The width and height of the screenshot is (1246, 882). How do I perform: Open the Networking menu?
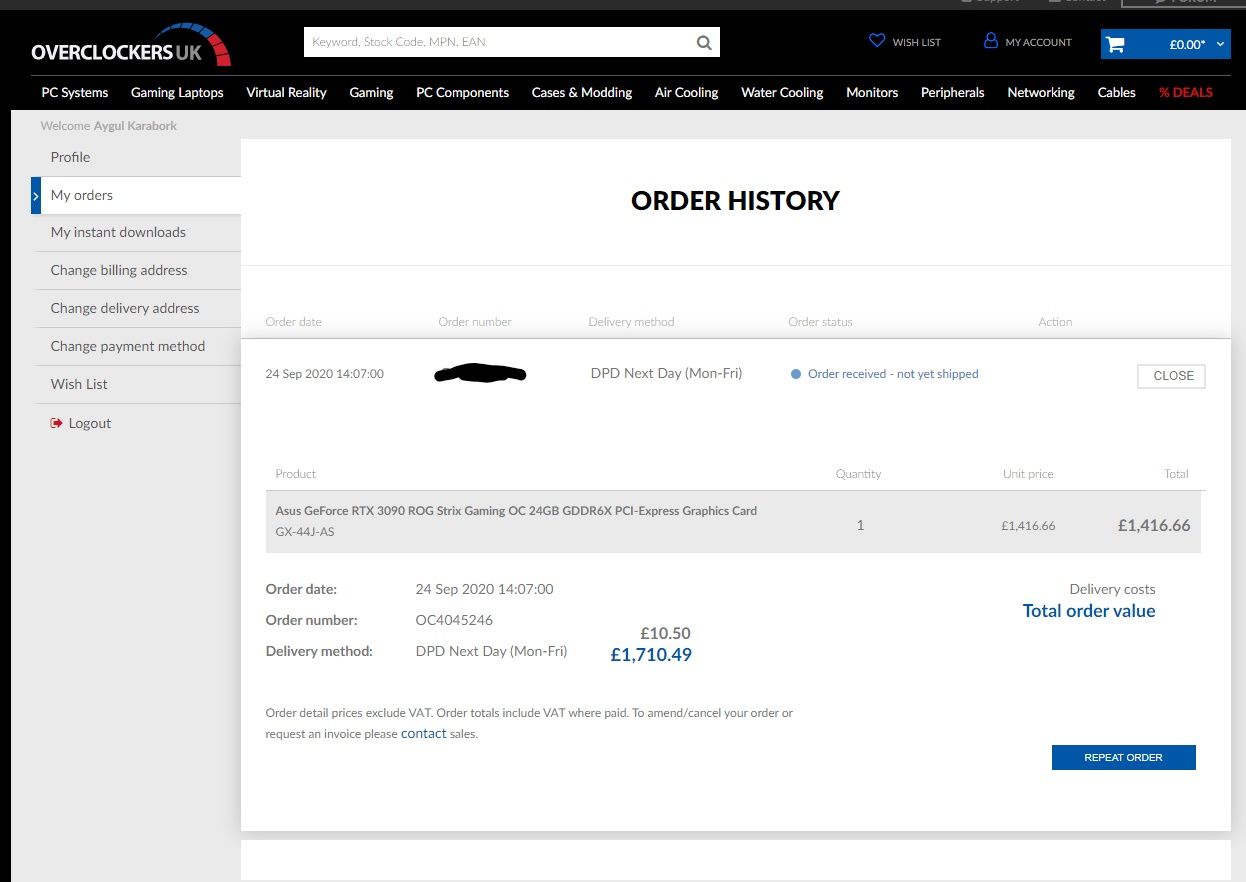click(1041, 92)
